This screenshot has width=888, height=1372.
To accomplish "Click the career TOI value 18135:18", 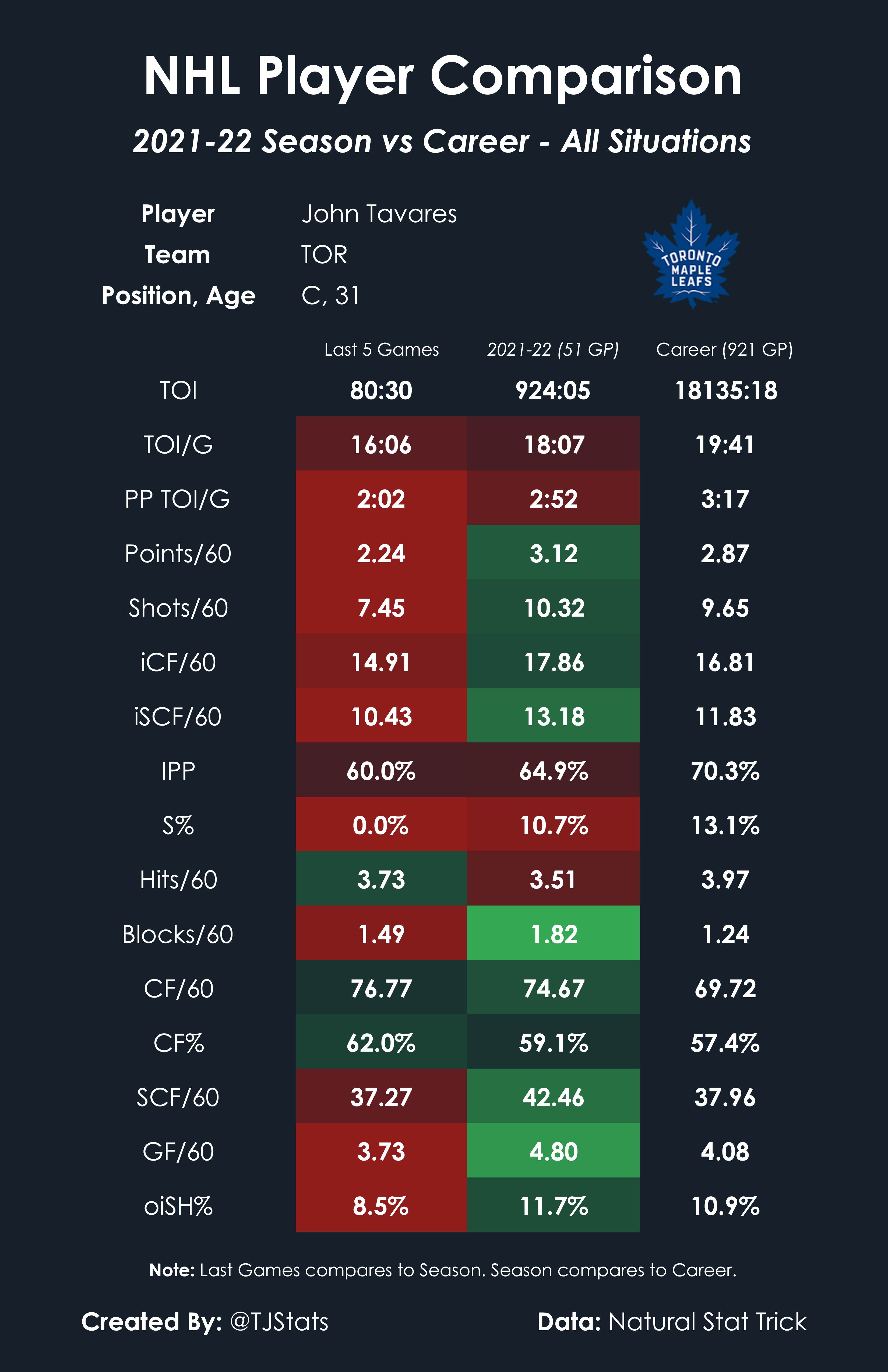I will (725, 390).
